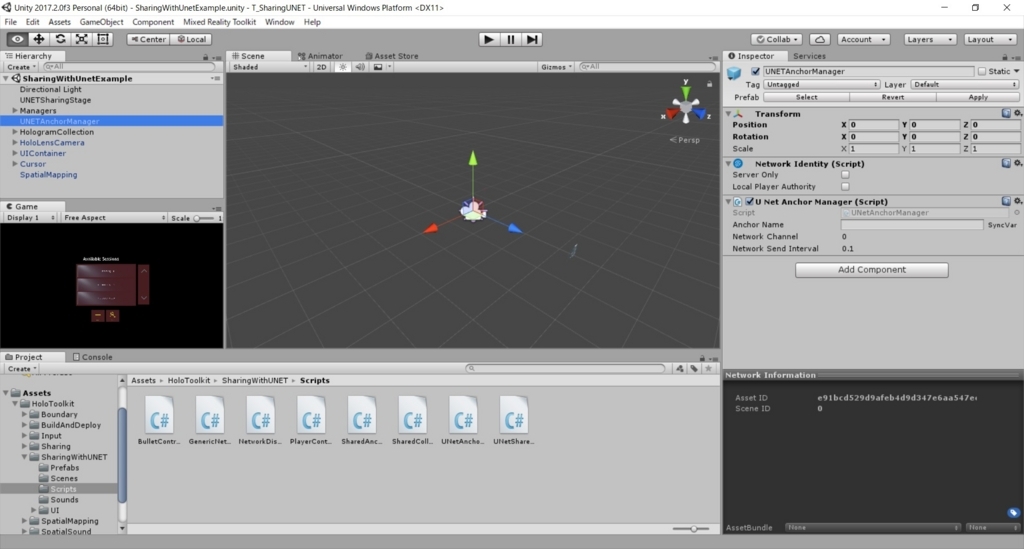Select the Rect Transform tool
The width and height of the screenshot is (1024, 549).
click(x=103, y=39)
